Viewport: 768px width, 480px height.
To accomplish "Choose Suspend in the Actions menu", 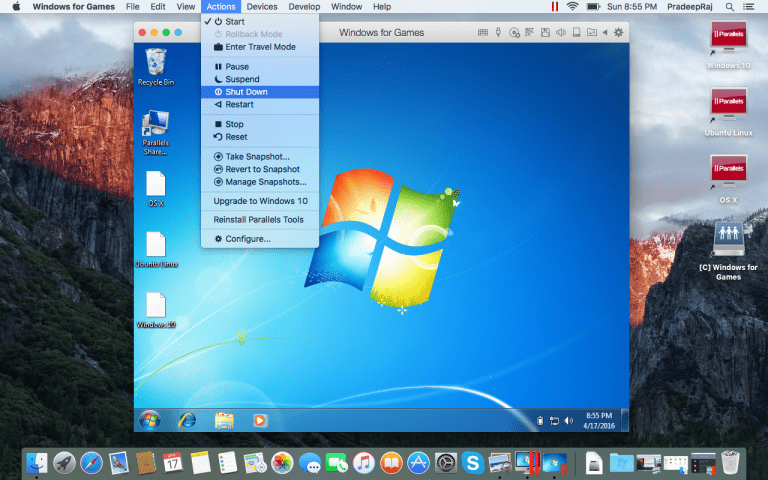I will (x=260, y=79).
